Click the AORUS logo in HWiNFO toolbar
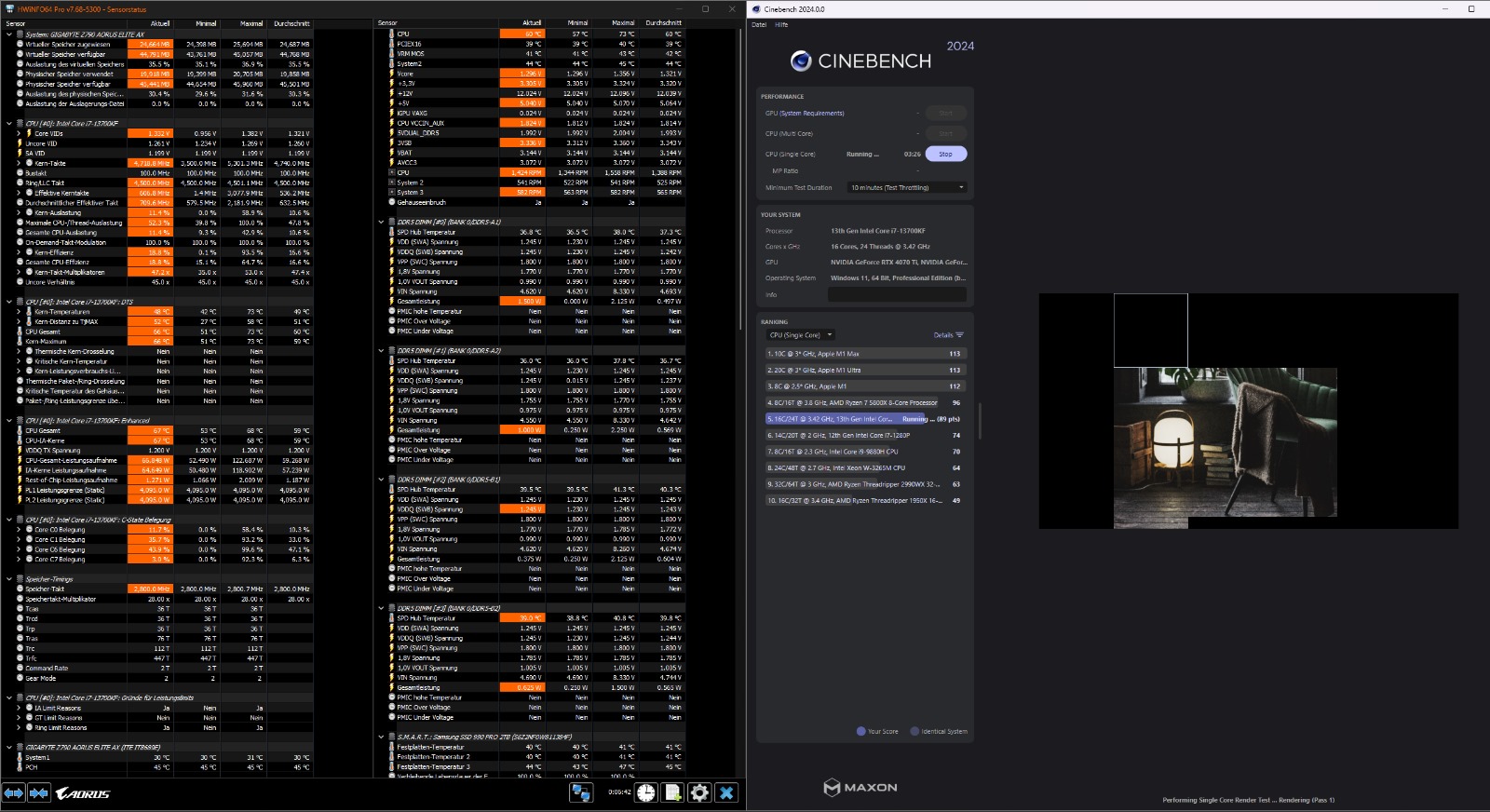 point(83,793)
